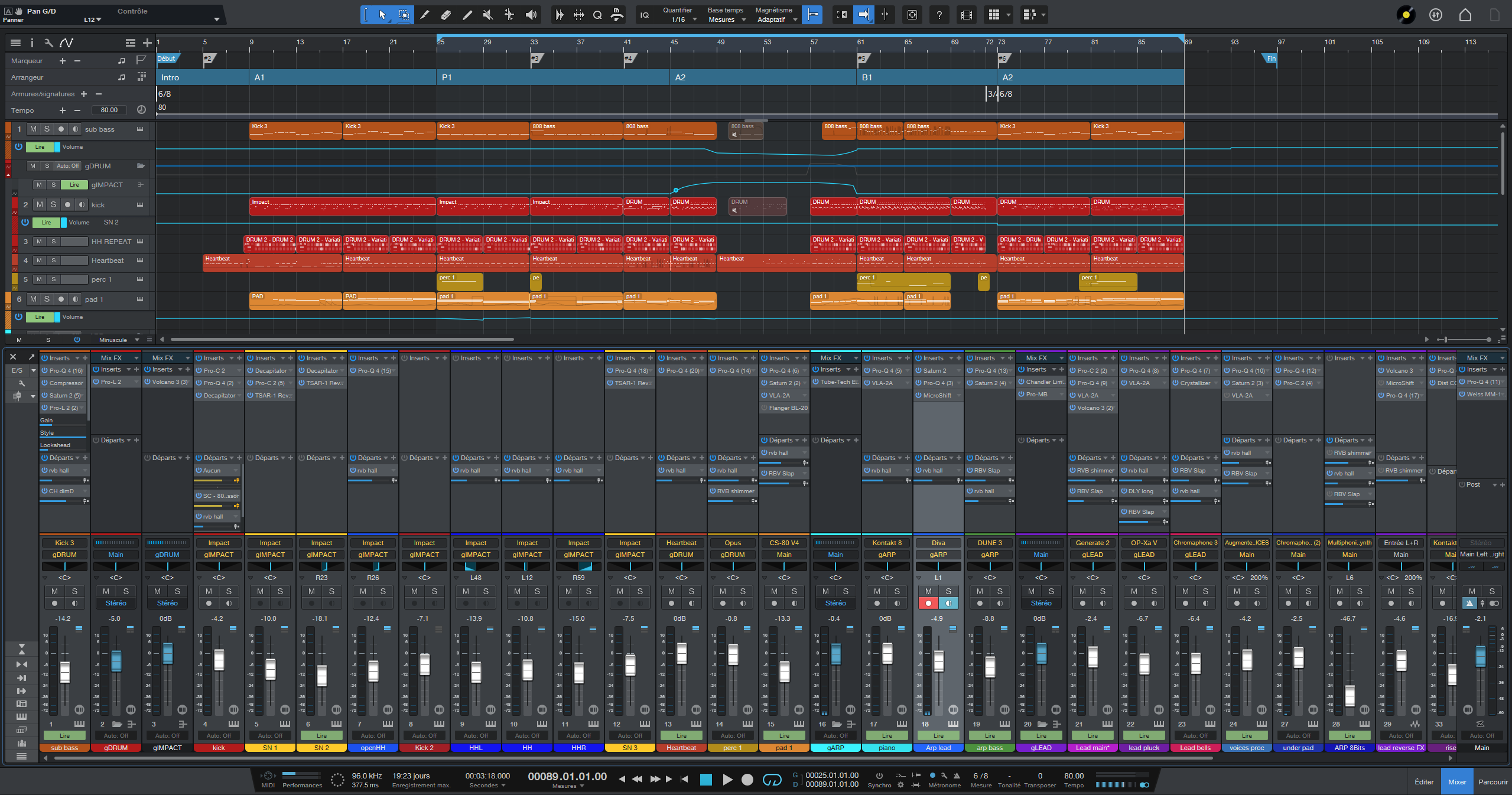Mute the sub bass track

[x=33, y=129]
